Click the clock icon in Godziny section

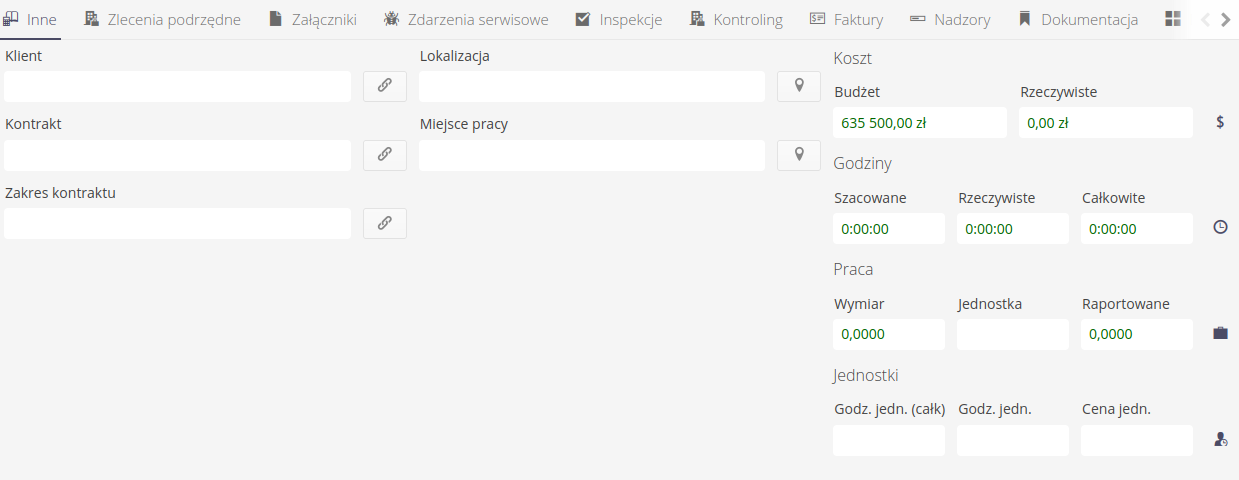click(x=1220, y=228)
